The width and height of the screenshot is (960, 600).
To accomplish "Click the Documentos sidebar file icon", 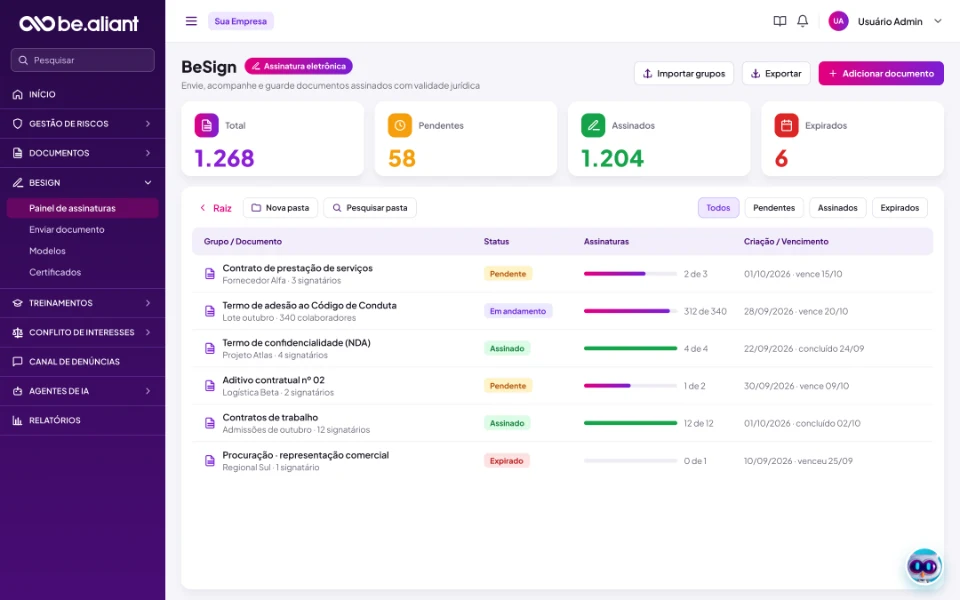I will tap(17, 153).
